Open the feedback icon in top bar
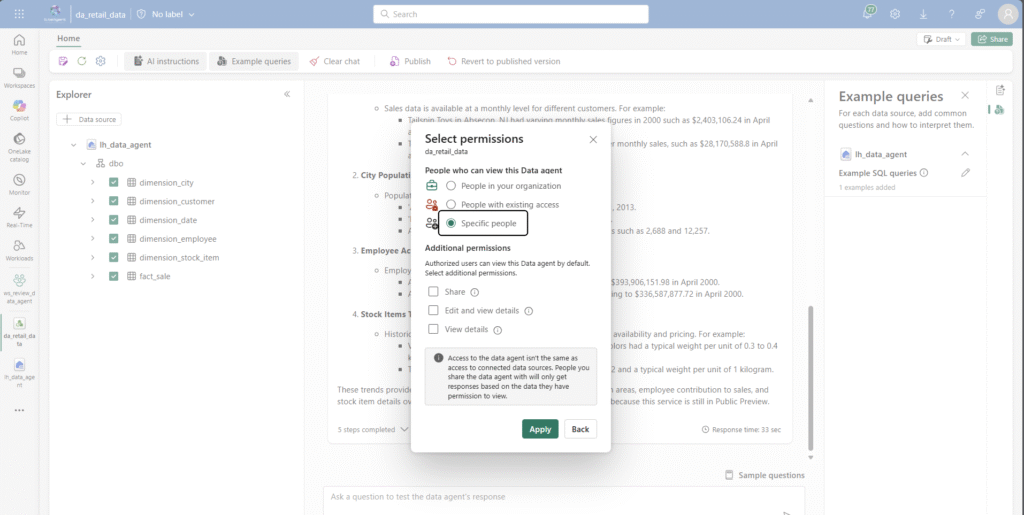 (x=980, y=14)
